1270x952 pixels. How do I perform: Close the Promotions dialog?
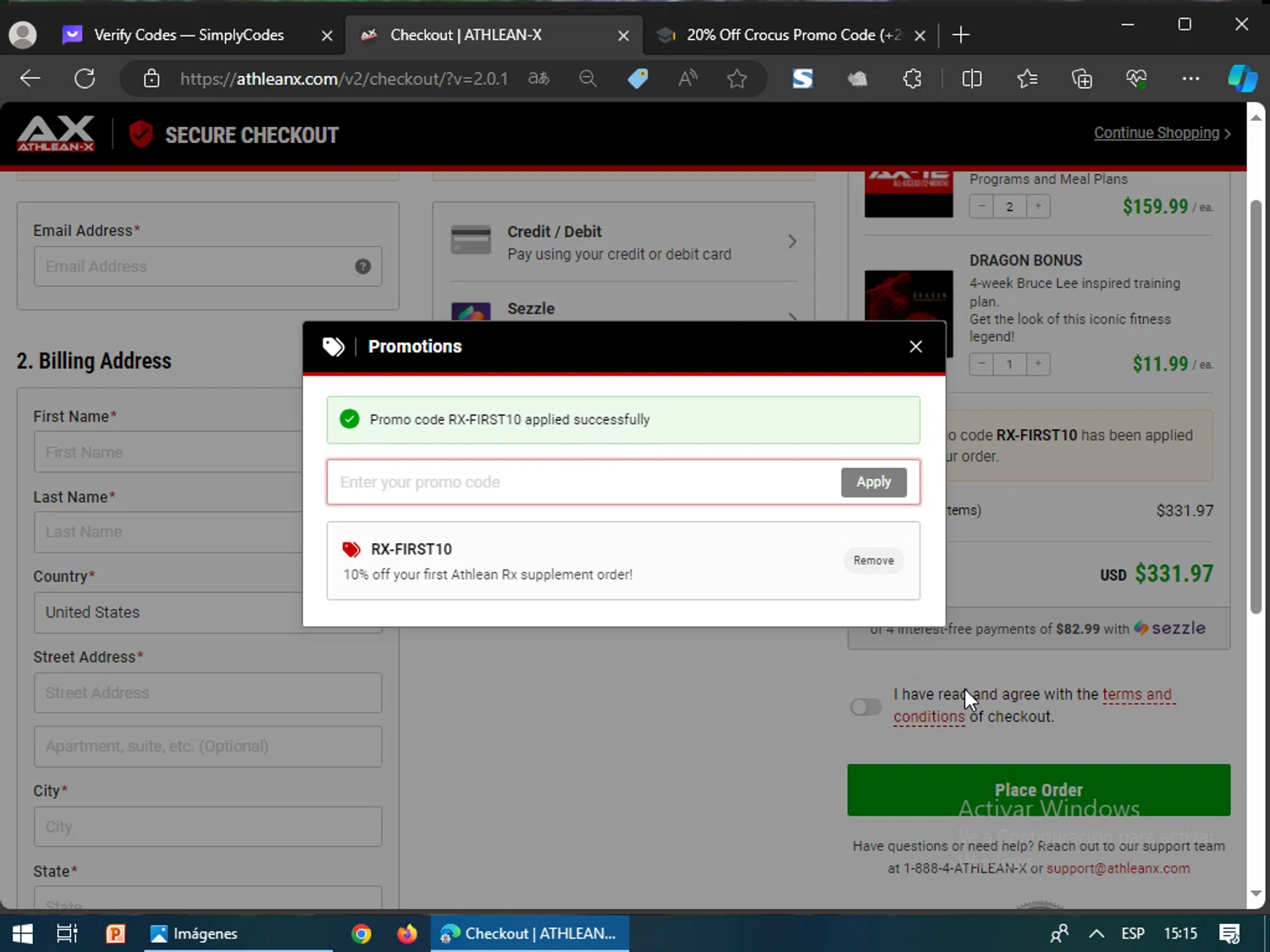[x=915, y=347]
